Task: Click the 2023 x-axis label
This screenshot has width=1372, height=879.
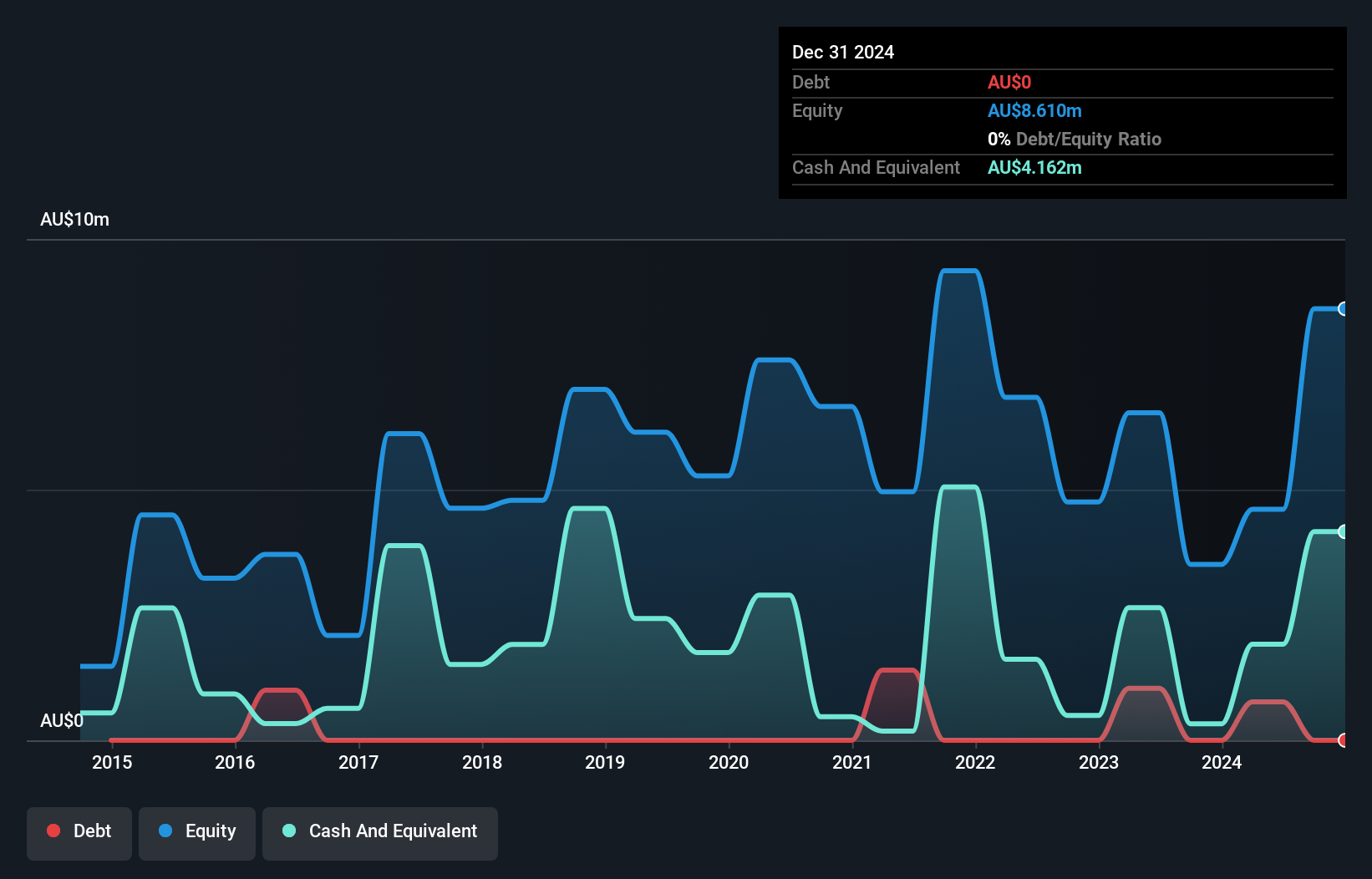Action: (x=1099, y=762)
